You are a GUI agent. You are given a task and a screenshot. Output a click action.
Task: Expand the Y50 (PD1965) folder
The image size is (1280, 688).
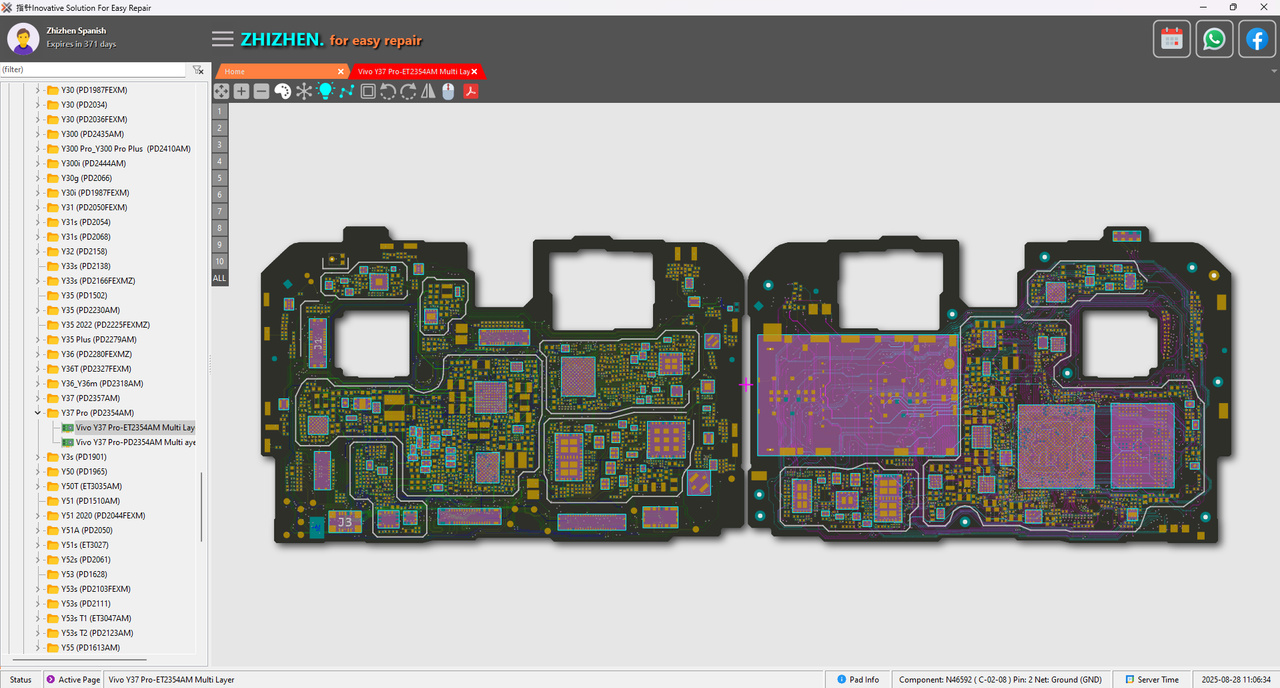pyautogui.click(x=38, y=471)
